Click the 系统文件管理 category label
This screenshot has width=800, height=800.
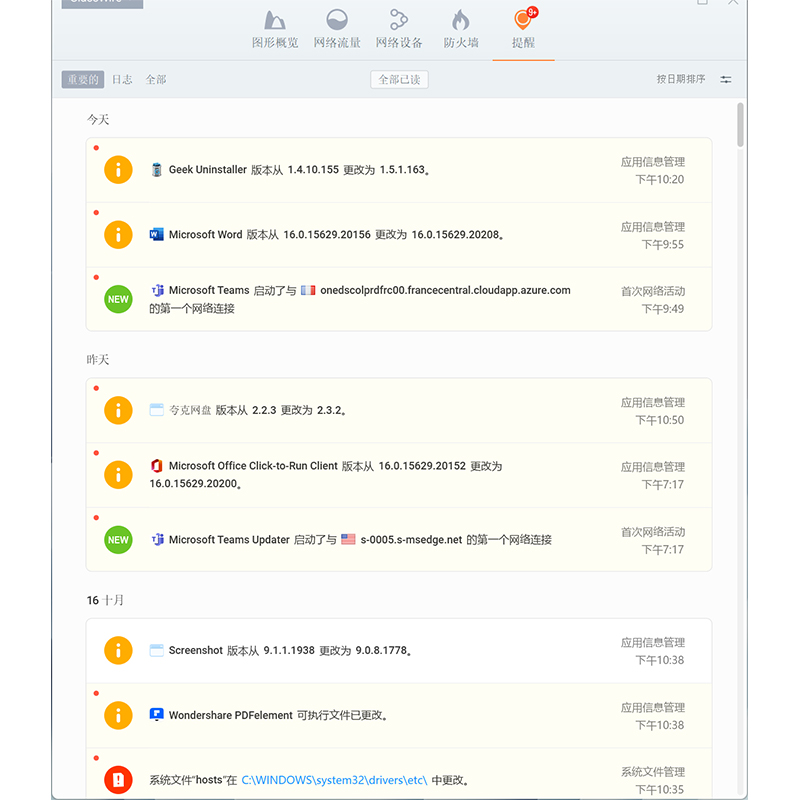tap(653, 772)
